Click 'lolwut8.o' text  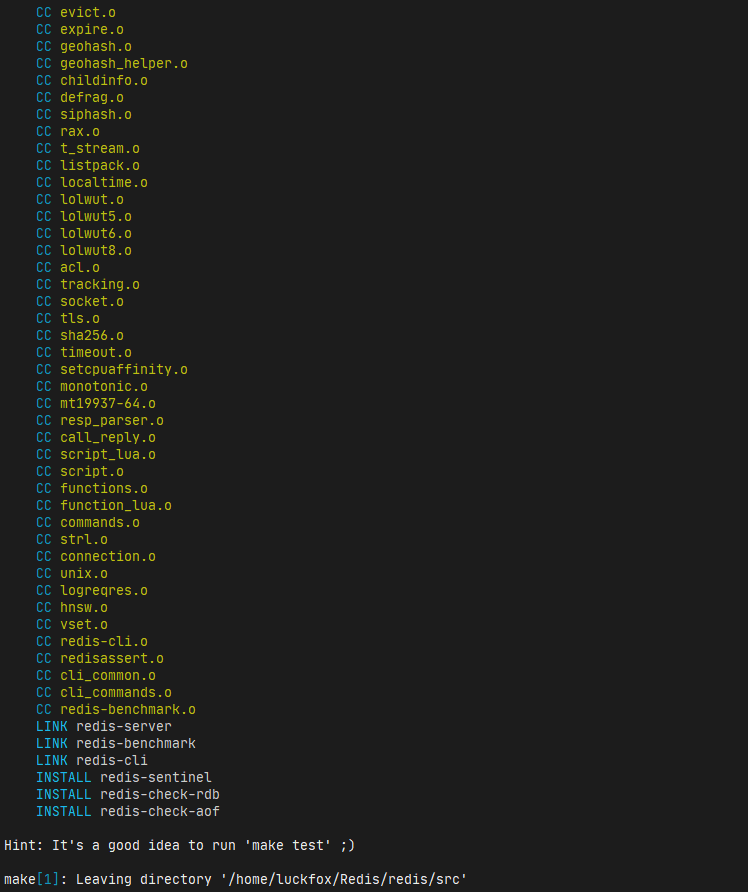(x=96, y=251)
